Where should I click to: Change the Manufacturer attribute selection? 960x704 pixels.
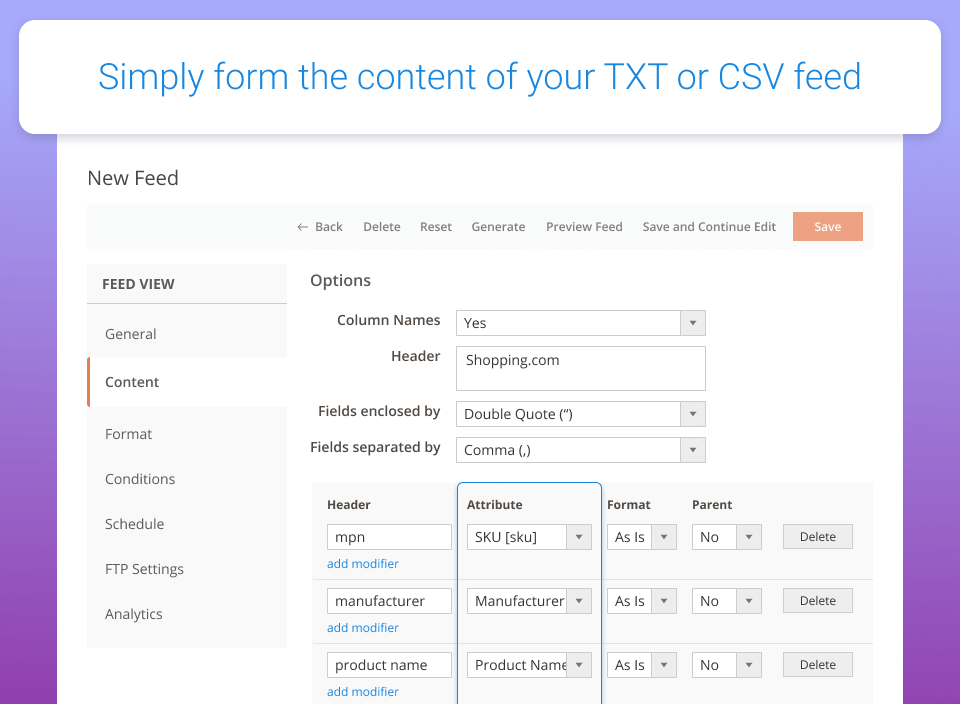578,600
